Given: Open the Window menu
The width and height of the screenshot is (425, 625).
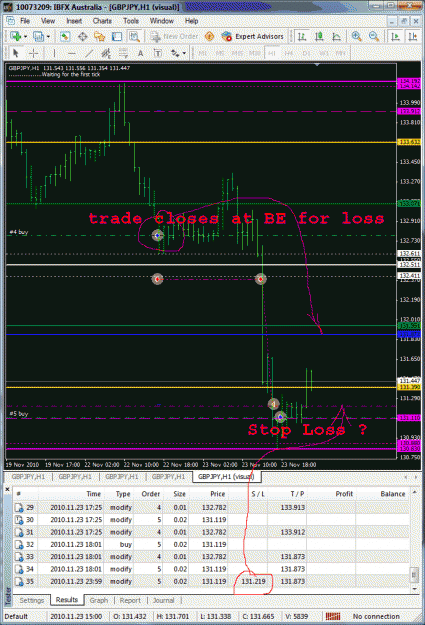Looking at the screenshot, I should [x=161, y=21].
